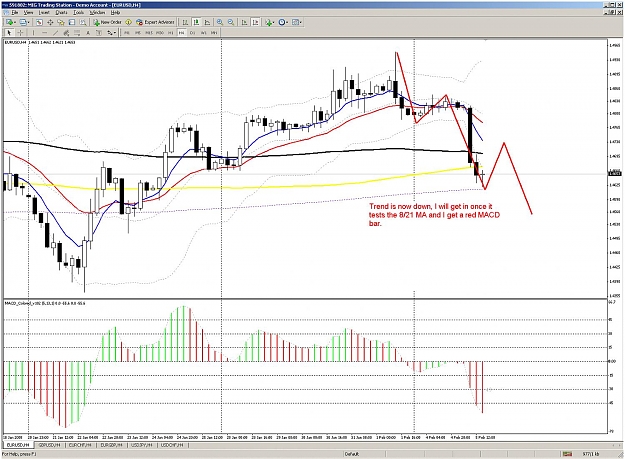Show the Market Watch window
This screenshot has height=459, width=625.
pos(39,22)
